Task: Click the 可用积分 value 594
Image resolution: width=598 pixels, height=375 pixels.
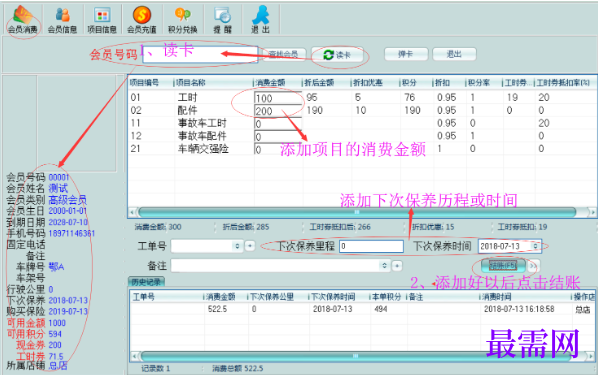Action: 55,334
